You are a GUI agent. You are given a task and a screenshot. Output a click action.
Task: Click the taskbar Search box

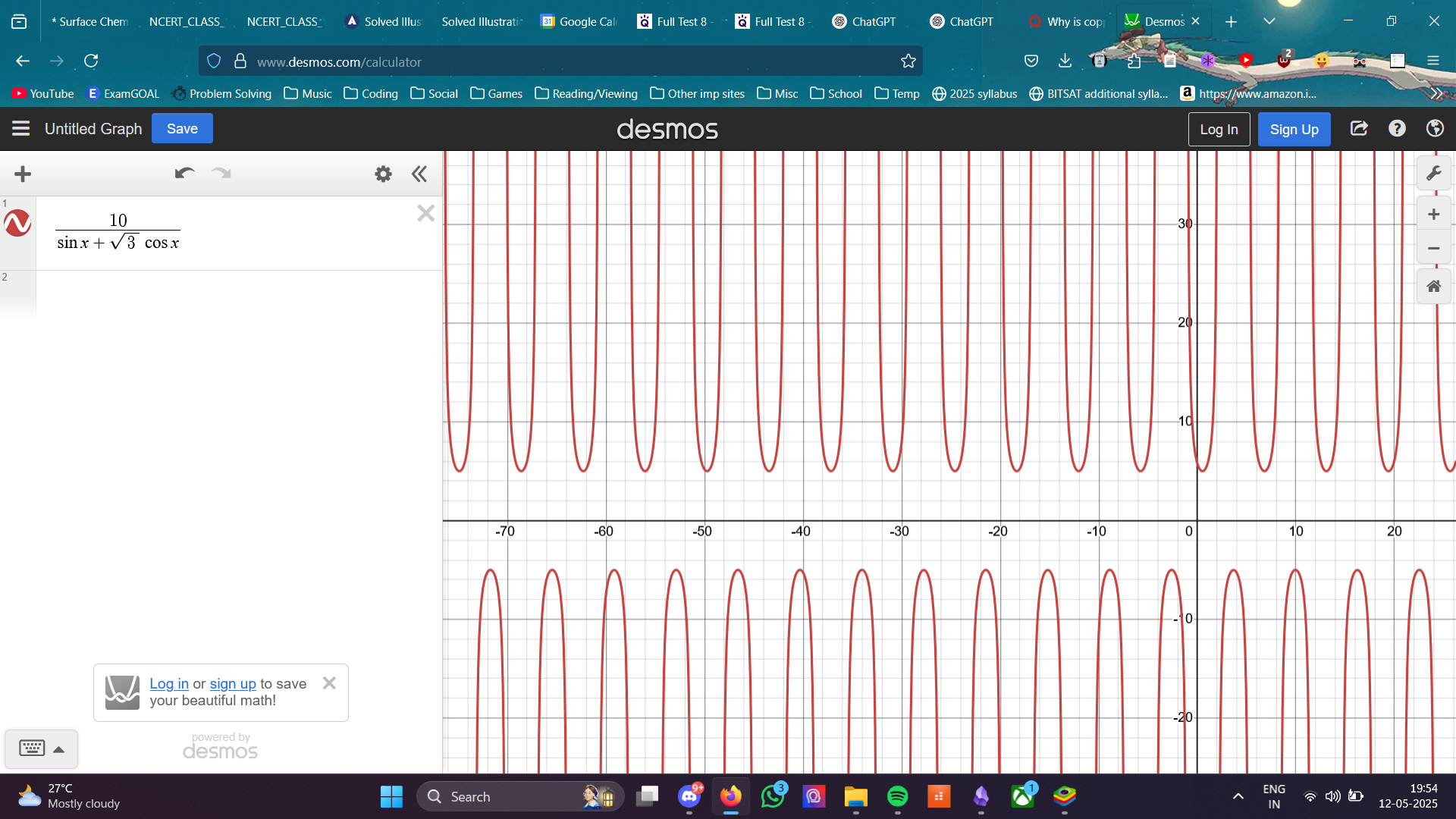(x=520, y=796)
